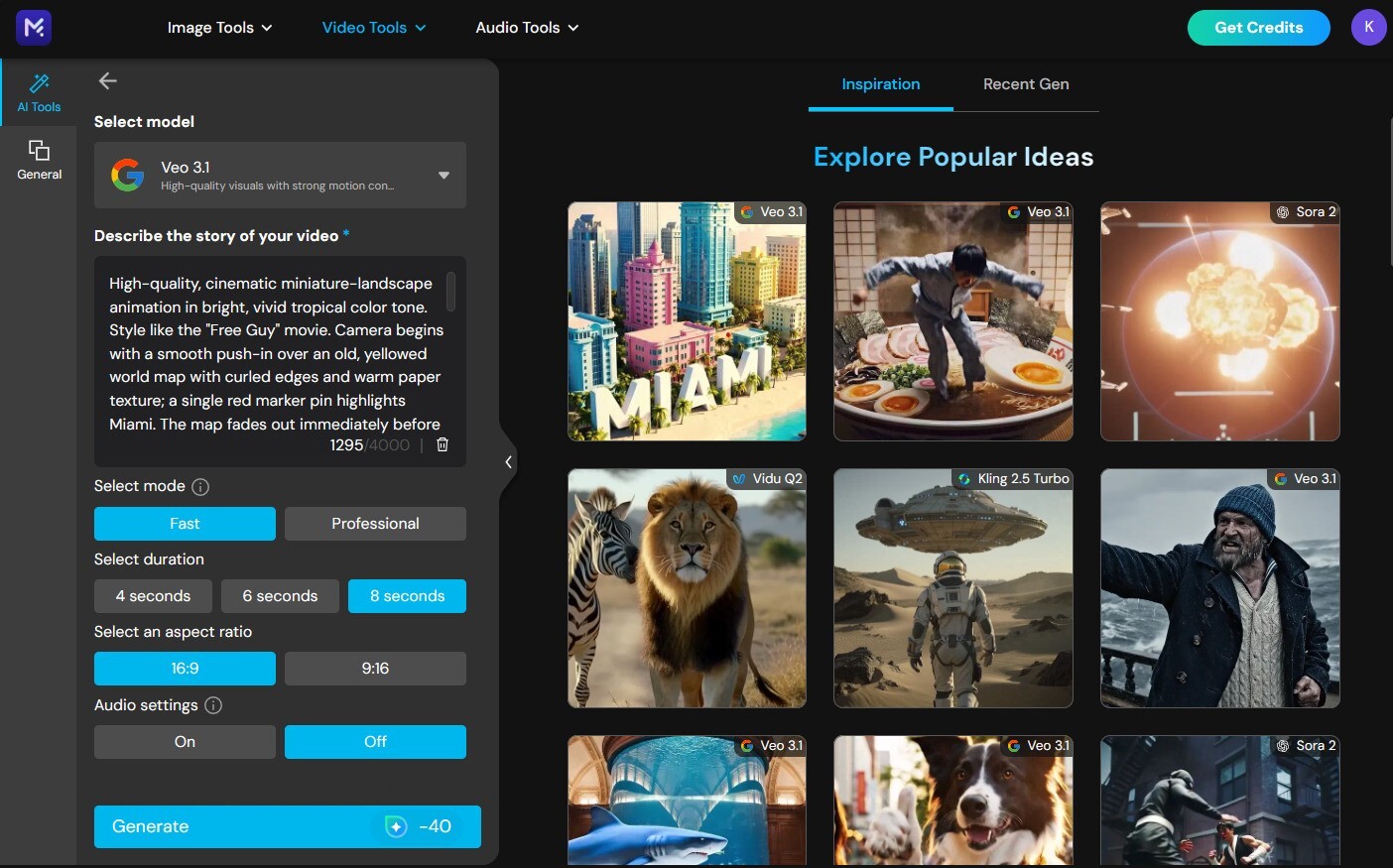Show info about Select mode
The image size is (1393, 868).
(200, 487)
